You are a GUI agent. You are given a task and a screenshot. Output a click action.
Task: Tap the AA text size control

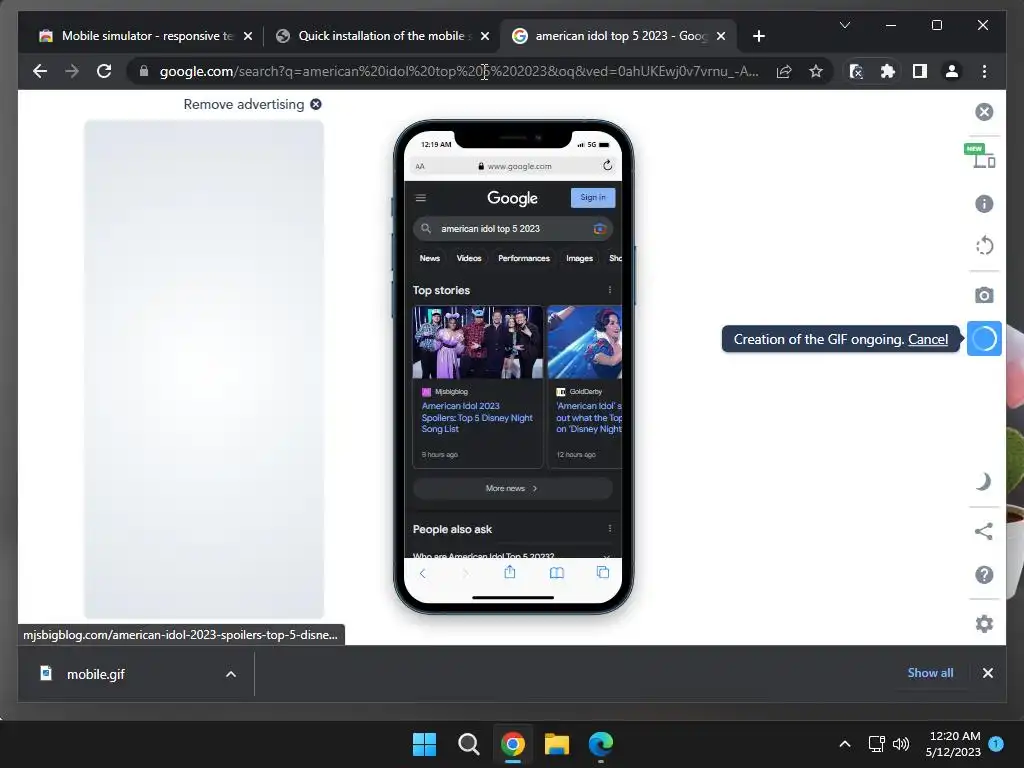pos(420,167)
